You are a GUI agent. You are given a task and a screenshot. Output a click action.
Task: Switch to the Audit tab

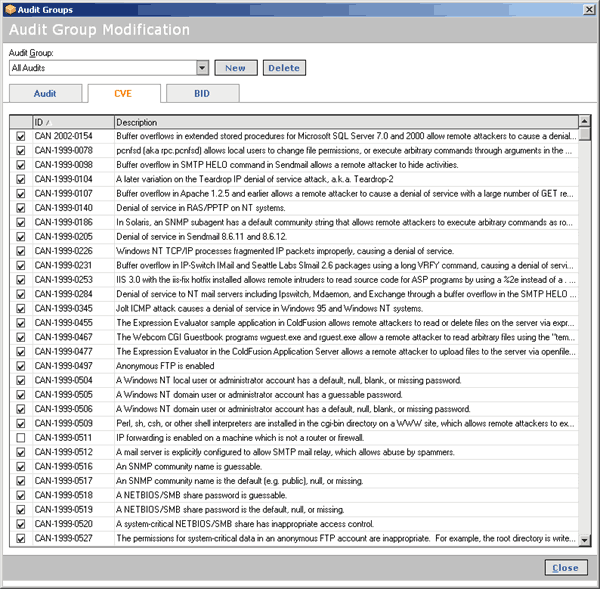click(x=45, y=93)
